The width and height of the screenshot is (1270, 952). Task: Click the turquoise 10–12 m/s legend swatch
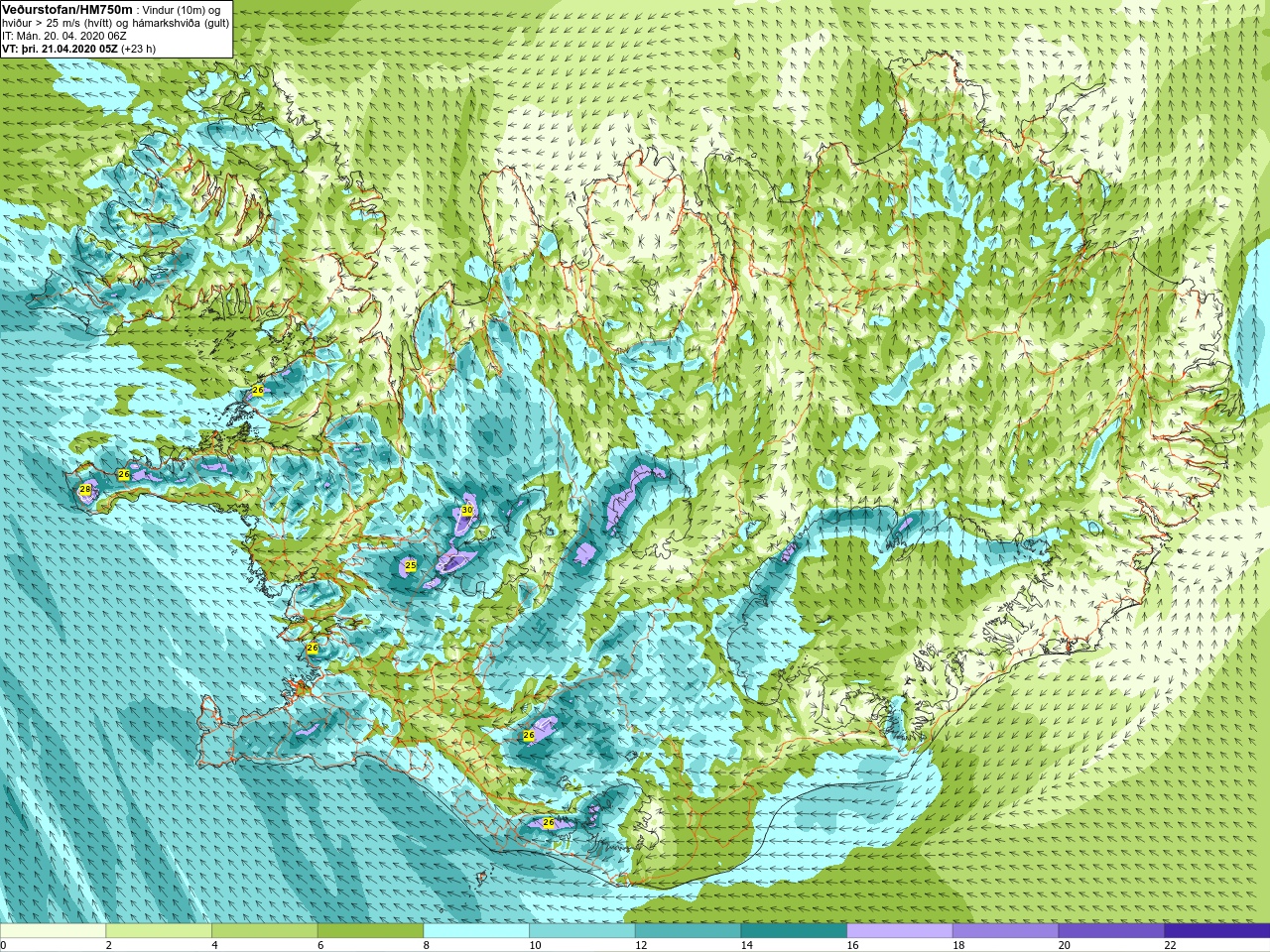(581, 931)
